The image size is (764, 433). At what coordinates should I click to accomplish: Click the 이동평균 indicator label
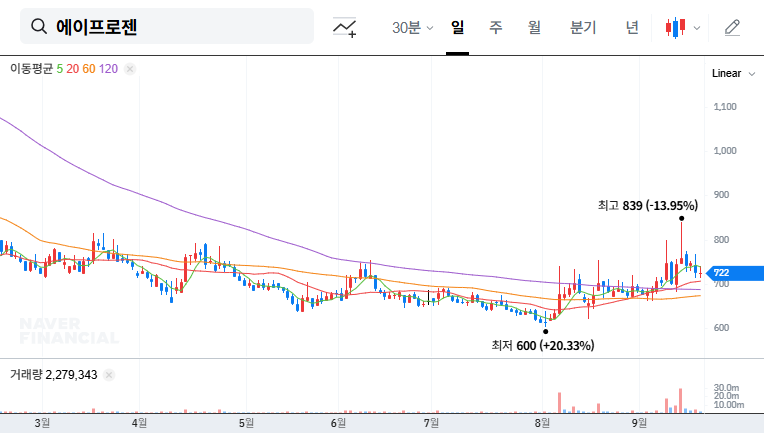(30, 69)
